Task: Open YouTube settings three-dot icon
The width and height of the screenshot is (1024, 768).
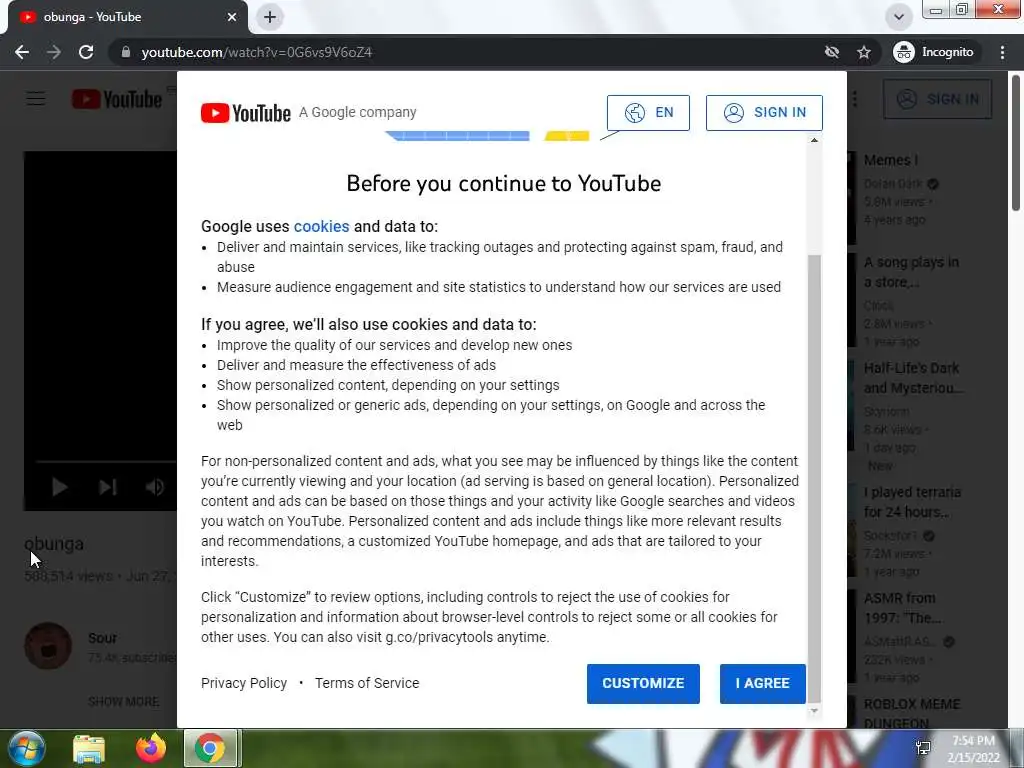Action: point(855,99)
